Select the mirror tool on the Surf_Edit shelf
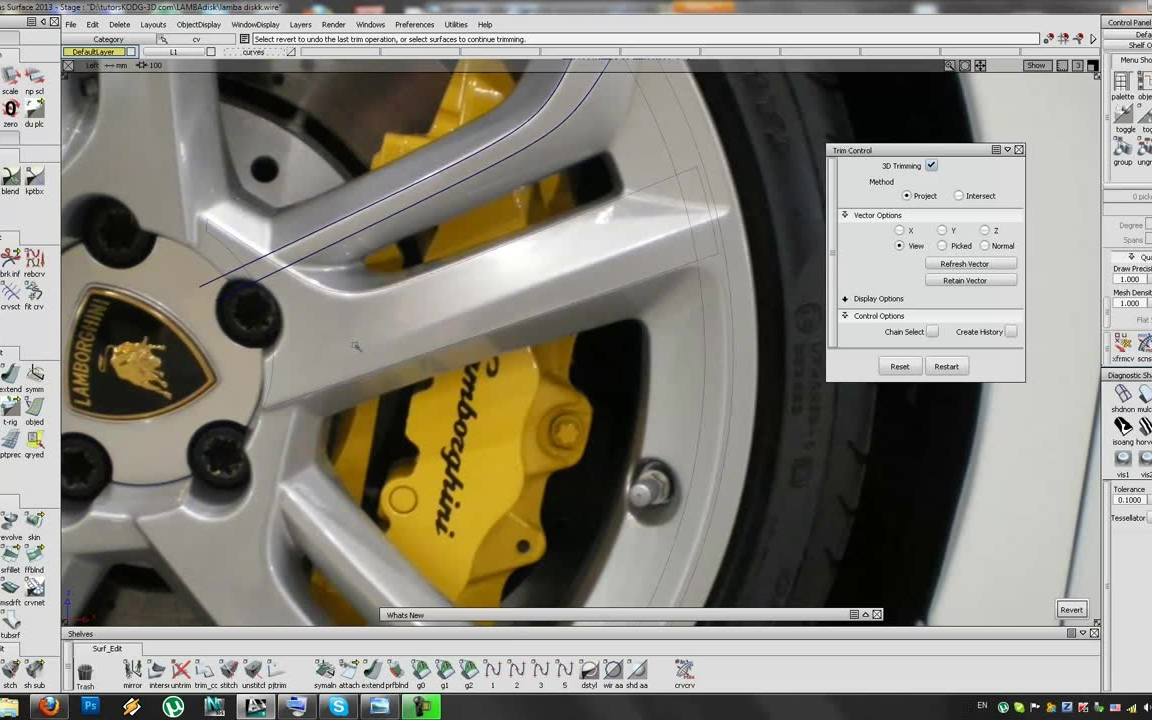Image resolution: width=1152 pixels, height=720 pixels. 132,670
